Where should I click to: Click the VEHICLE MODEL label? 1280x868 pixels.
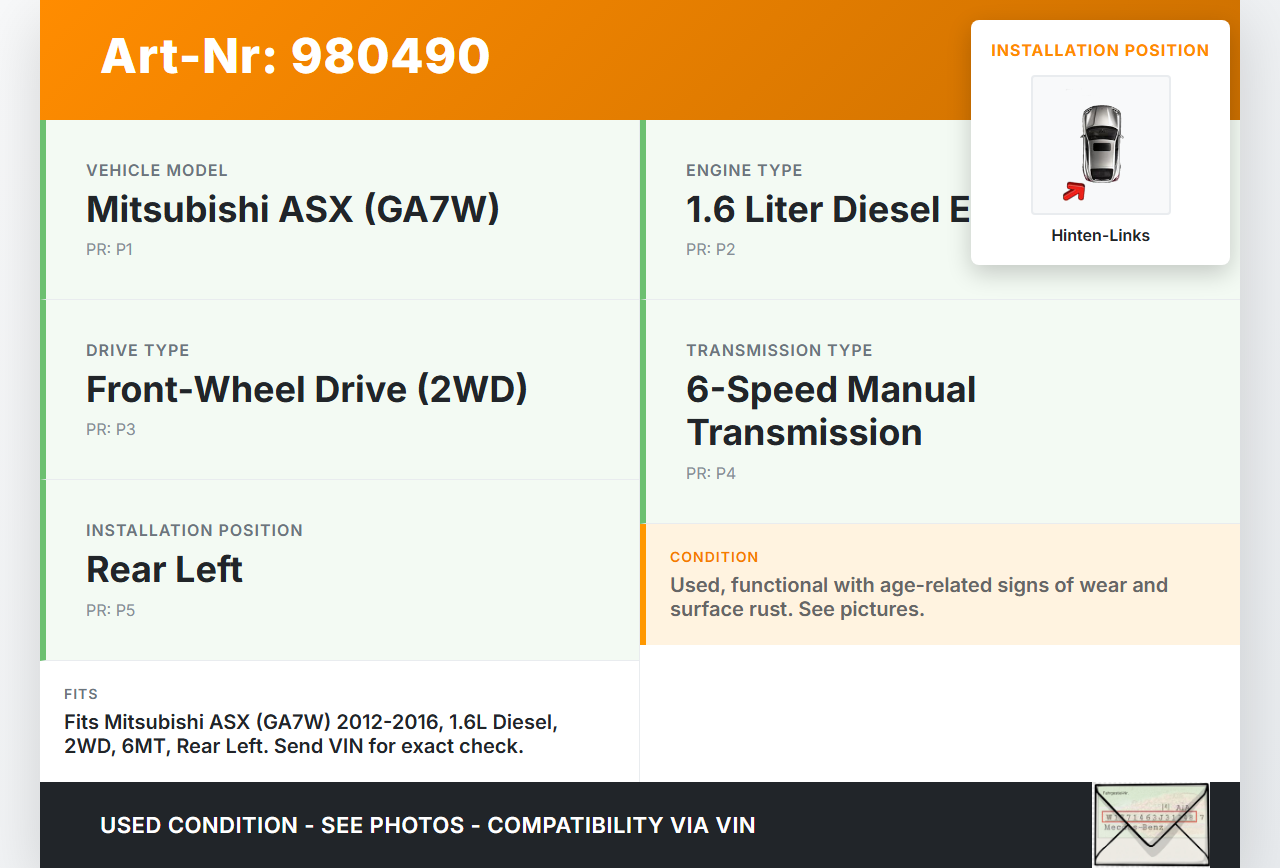coord(157,171)
